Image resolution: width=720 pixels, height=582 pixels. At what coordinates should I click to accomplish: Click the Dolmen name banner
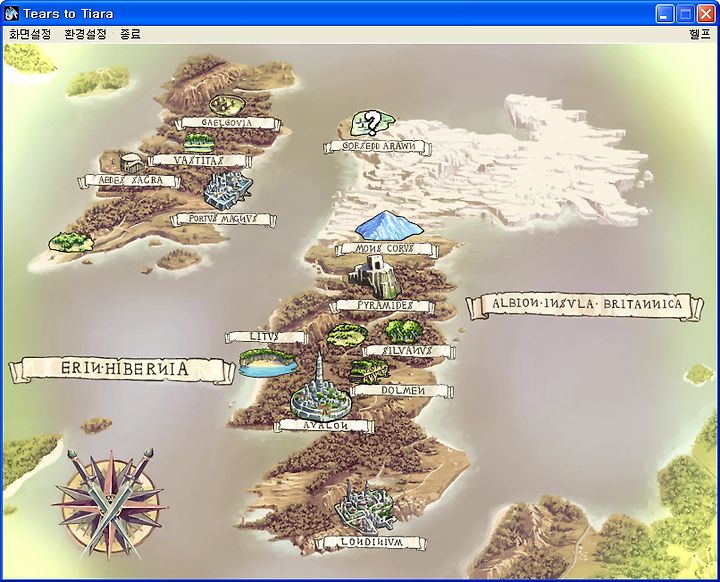pos(403,390)
